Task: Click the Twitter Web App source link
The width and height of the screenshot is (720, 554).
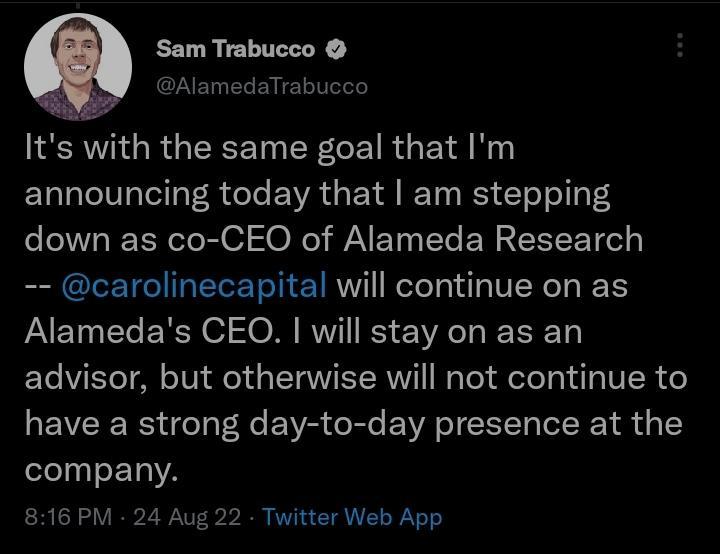Action: (x=352, y=517)
